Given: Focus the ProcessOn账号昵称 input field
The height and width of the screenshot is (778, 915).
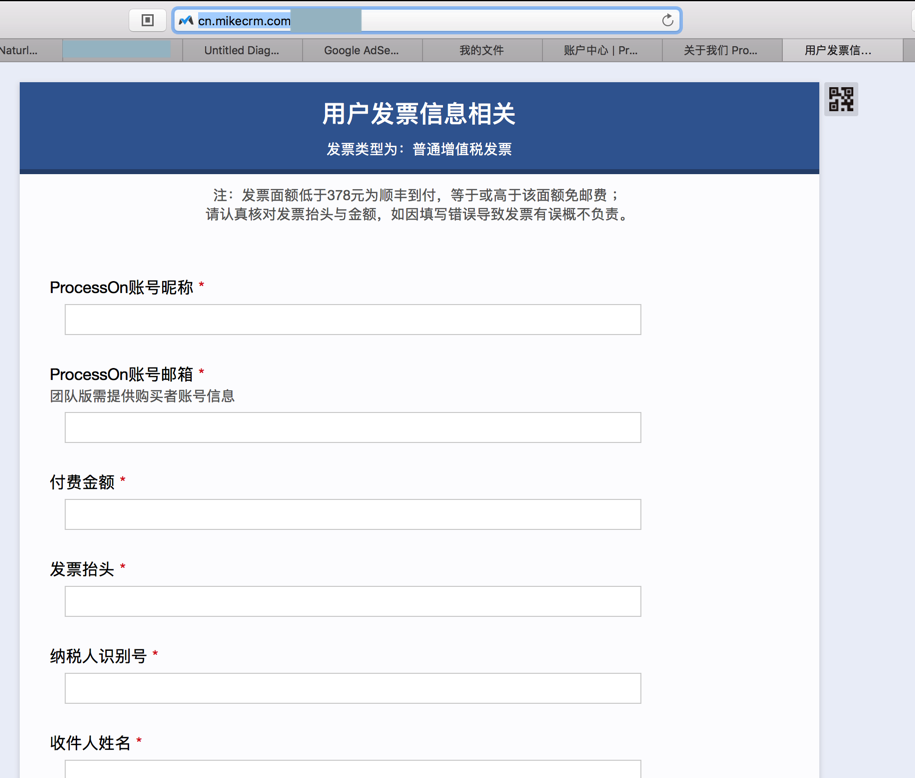Looking at the screenshot, I should point(353,319).
